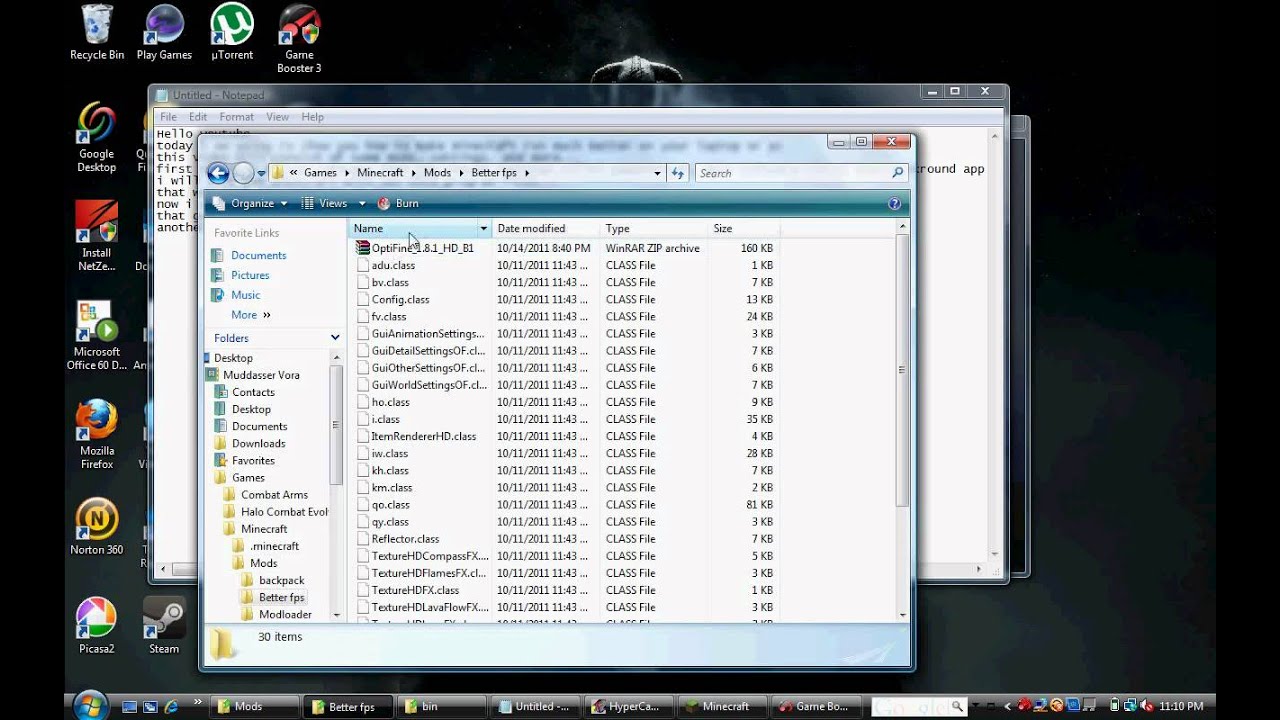Select the OptiFine WinRAR archive icon
The height and width of the screenshot is (720, 1280).
363,248
